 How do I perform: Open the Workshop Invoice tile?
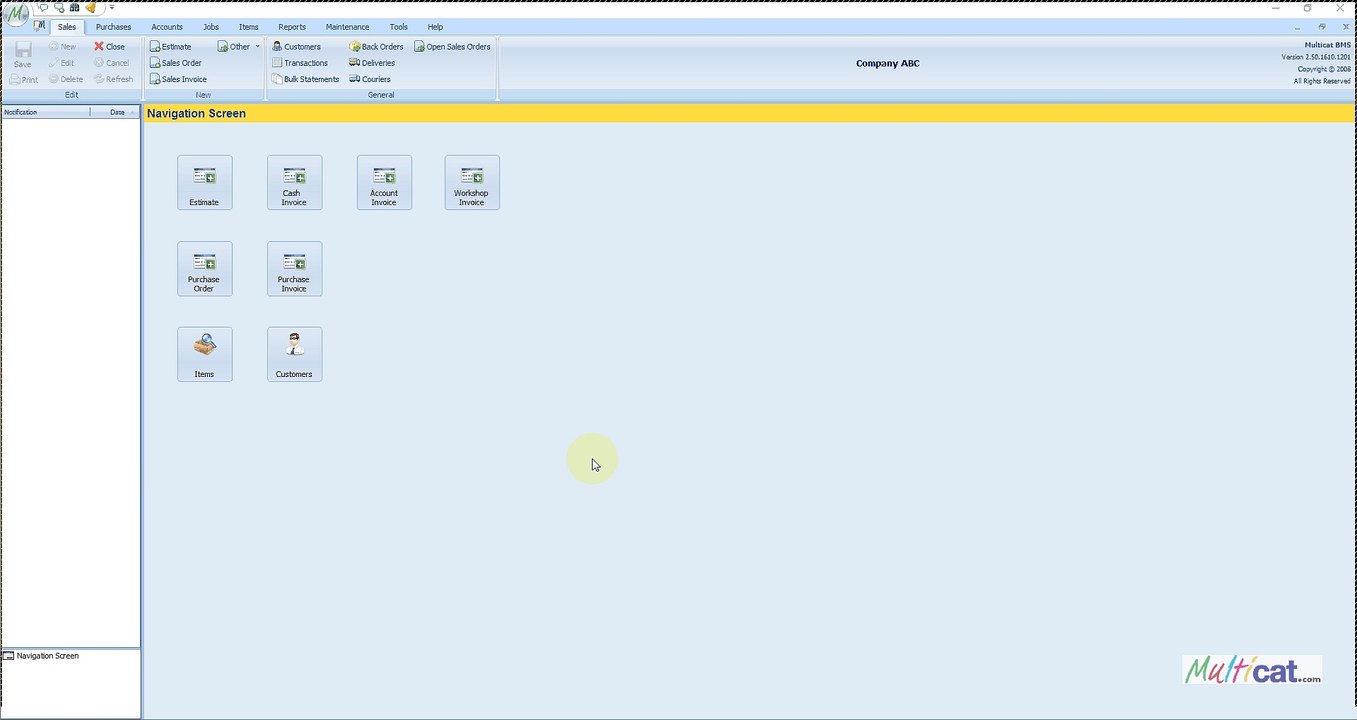click(472, 182)
